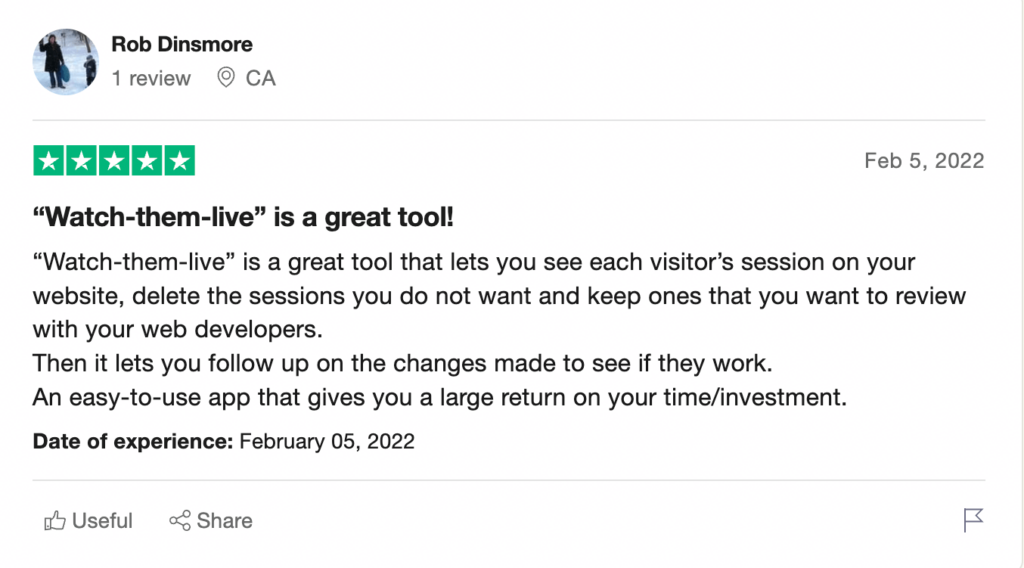The height and width of the screenshot is (568, 1024).
Task: Click the Share label text
Action: coord(224,520)
